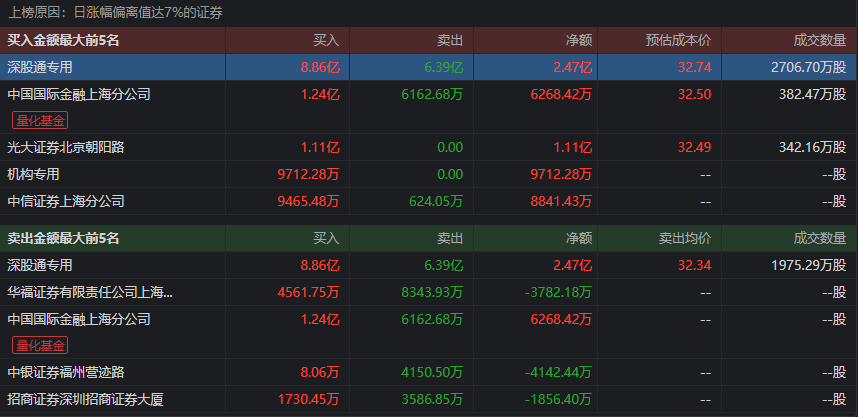Click 卖出金额最大前5名 section header

coord(63,238)
